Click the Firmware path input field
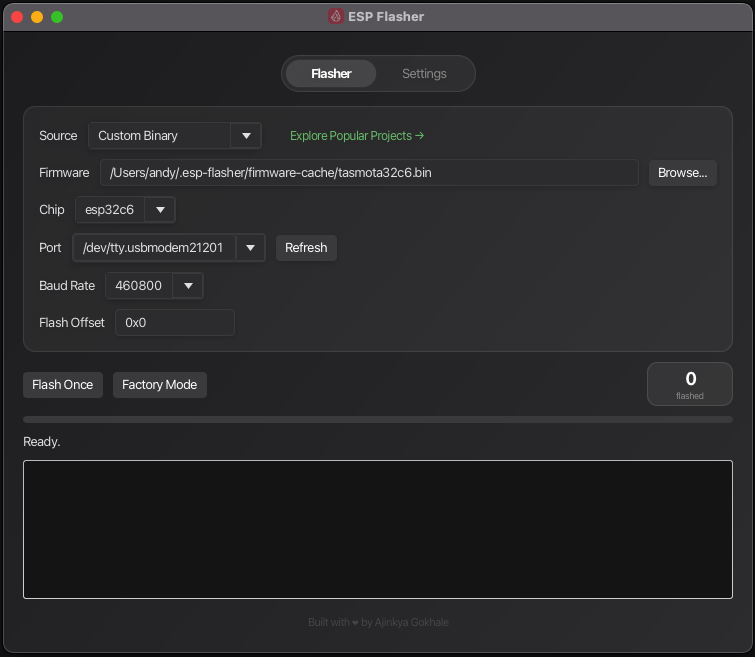The height and width of the screenshot is (657, 755). [369, 172]
